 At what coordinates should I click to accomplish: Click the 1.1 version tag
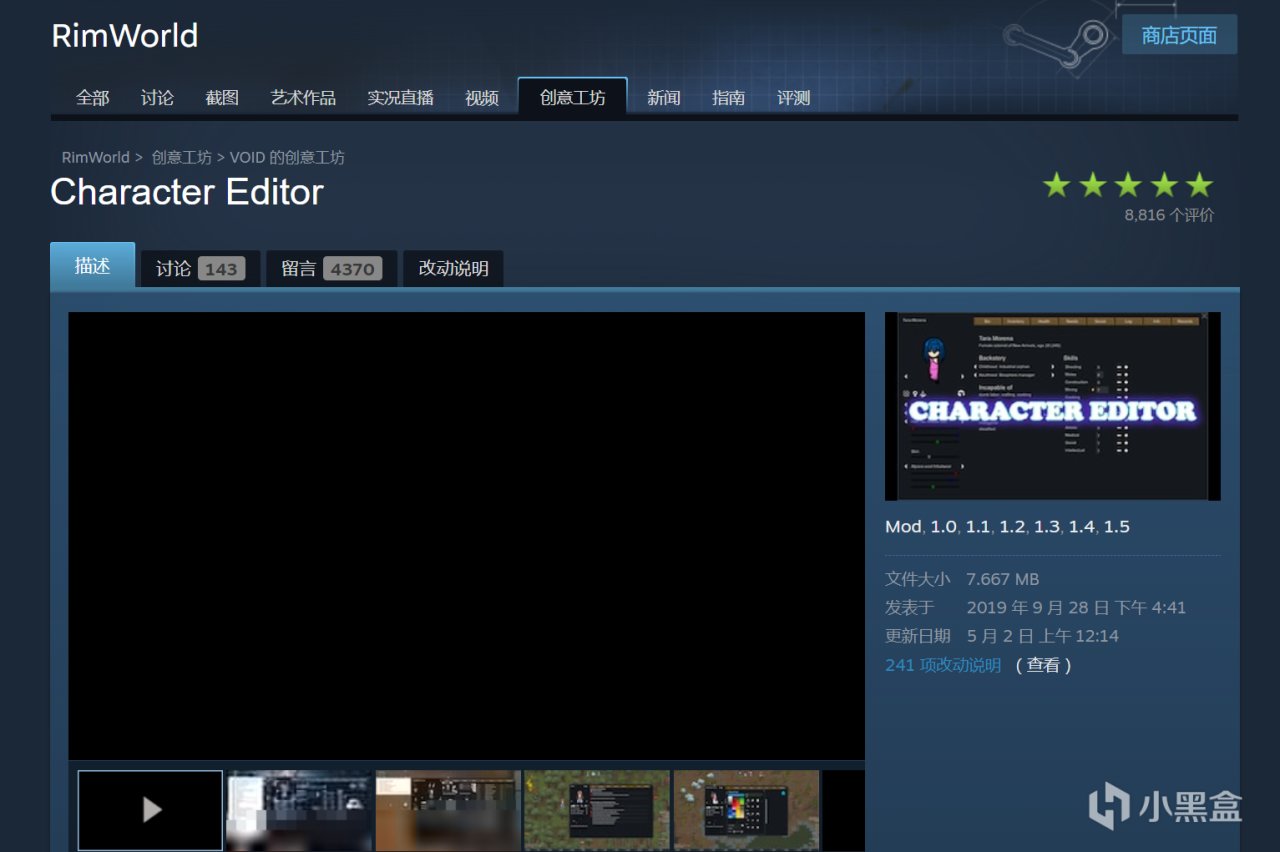978,527
